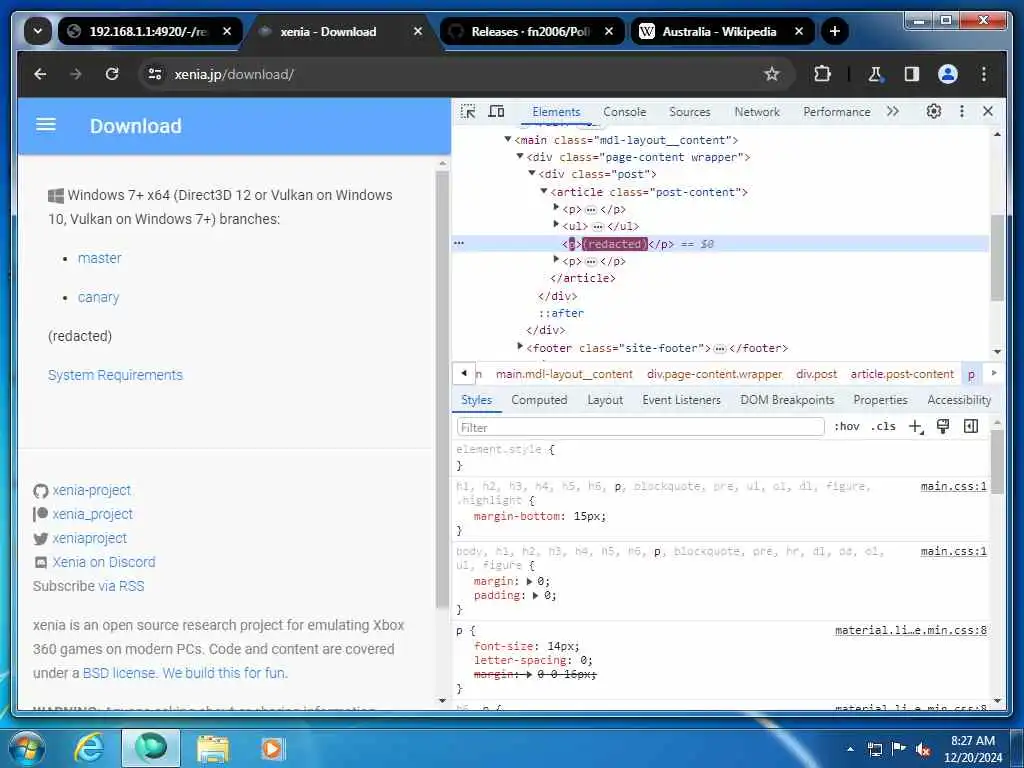Click the inspect element picker icon
Screen dimensions: 1024x768
click(x=468, y=112)
